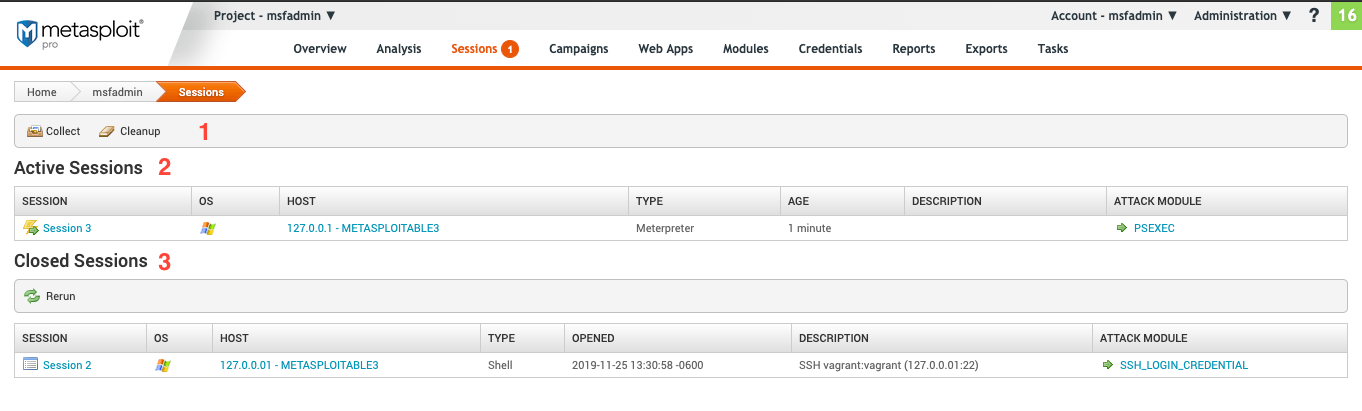The image size is (1362, 411).
Task: Open the SSH_LOGIN_CREDENTIAL attack module link
Action: pos(1183,365)
